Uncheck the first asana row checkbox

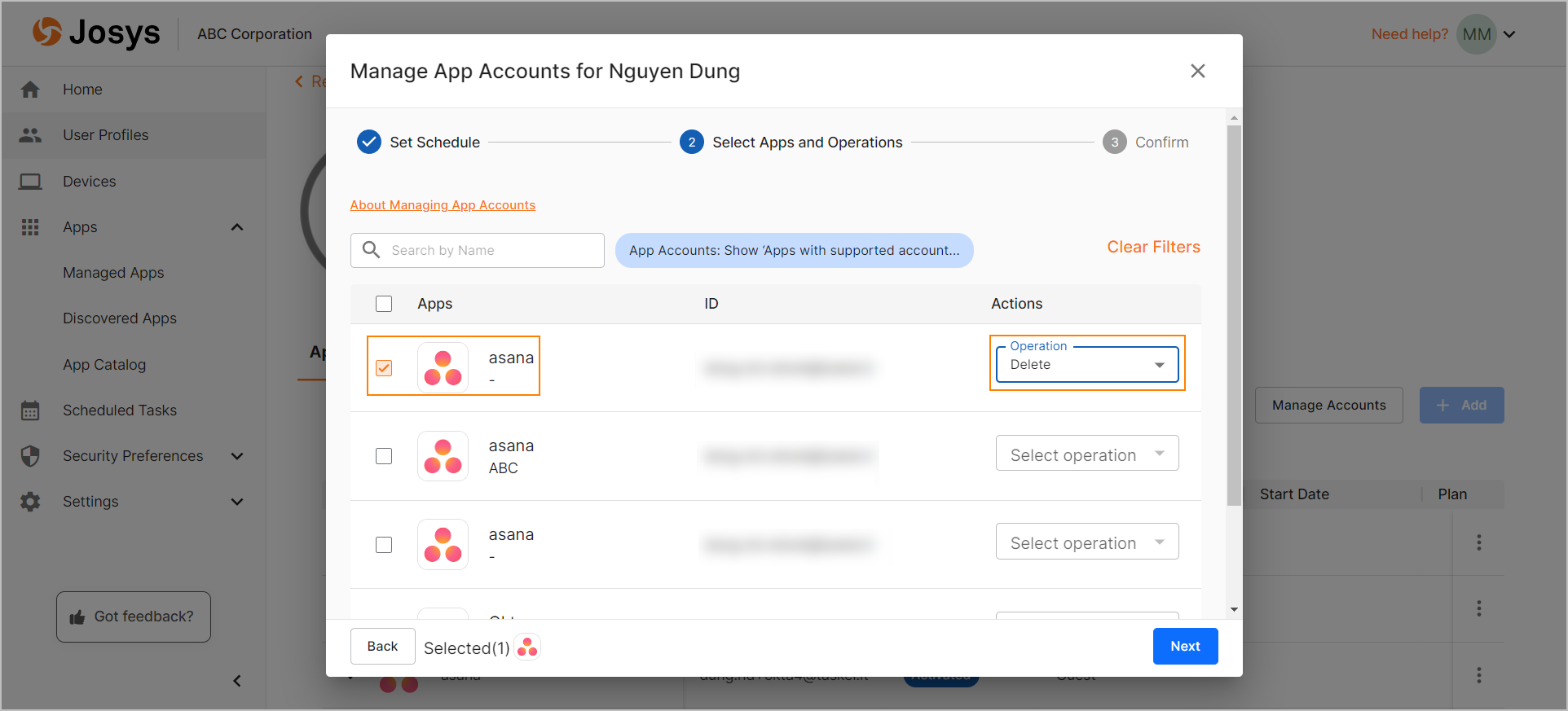coord(384,368)
